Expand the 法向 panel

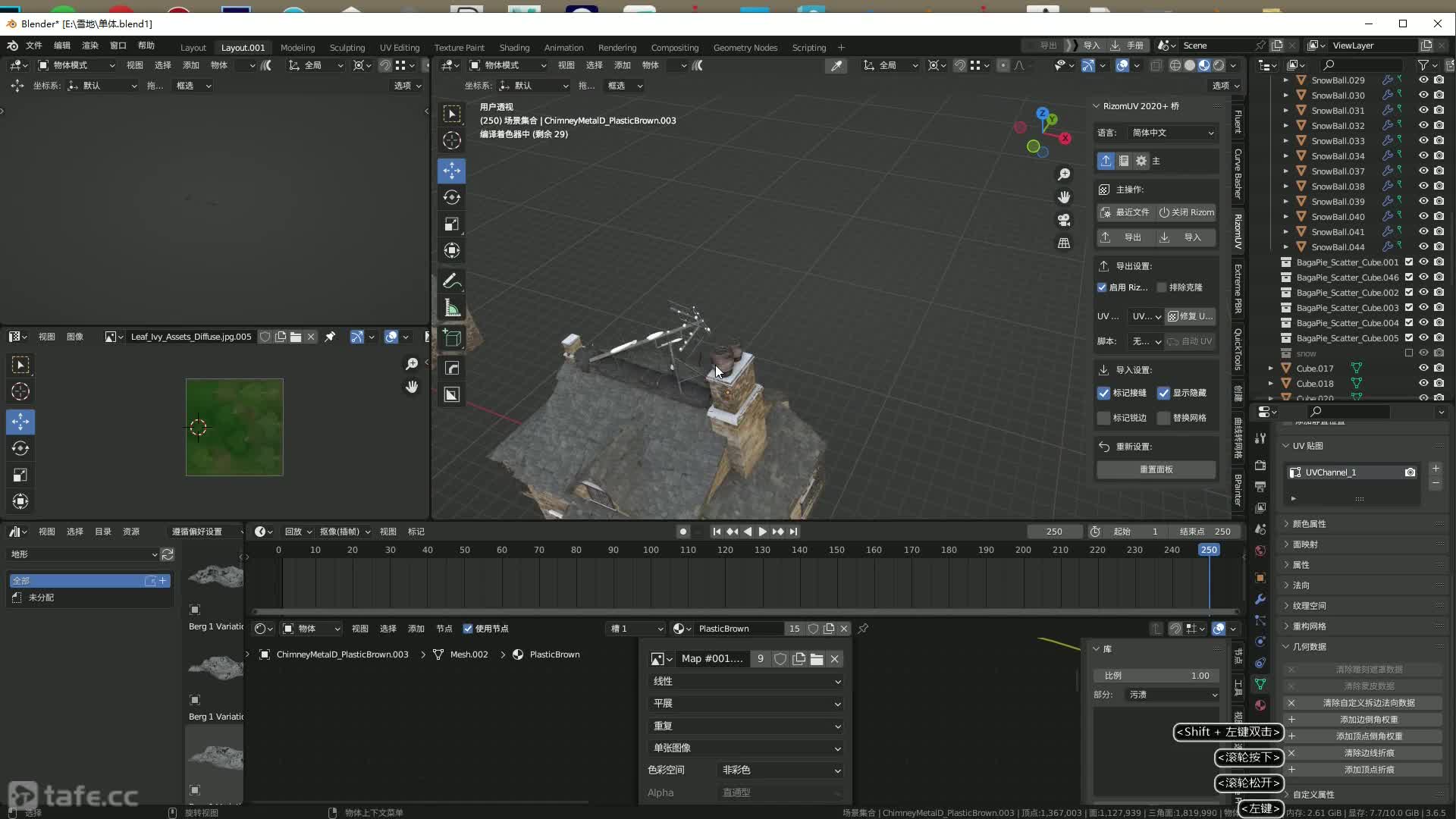click(x=1301, y=585)
